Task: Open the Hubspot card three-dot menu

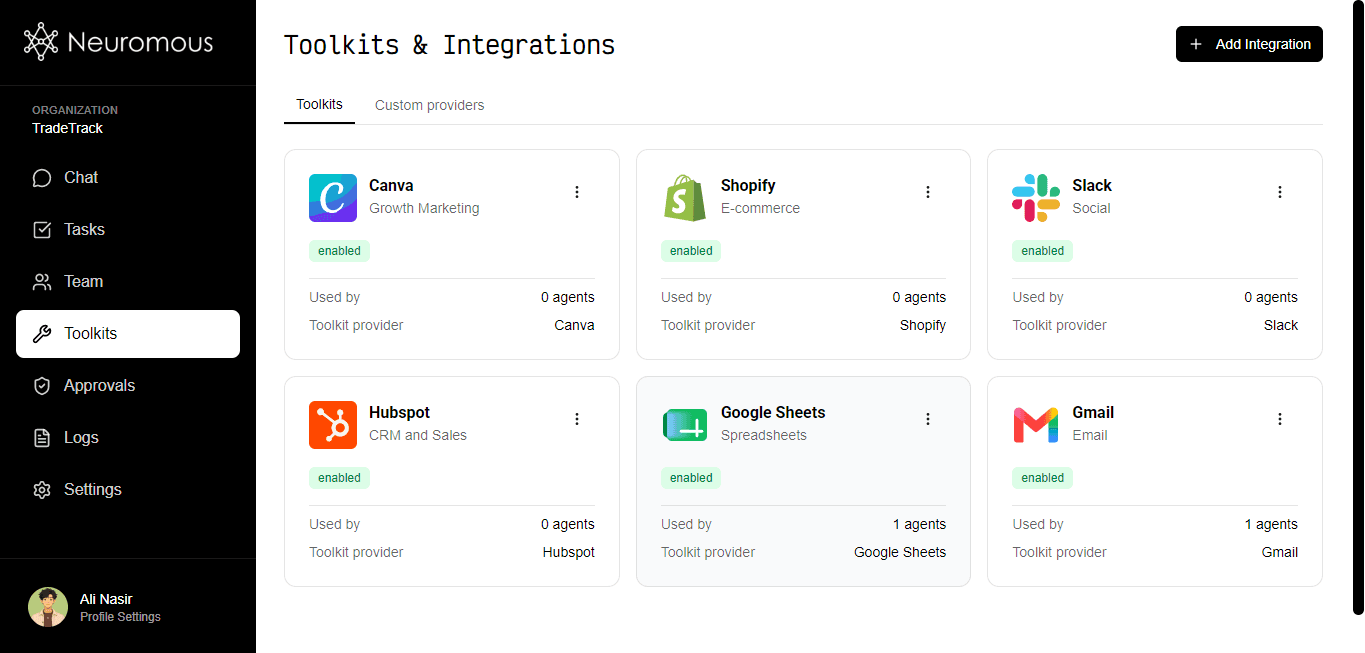Action: (577, 419)
